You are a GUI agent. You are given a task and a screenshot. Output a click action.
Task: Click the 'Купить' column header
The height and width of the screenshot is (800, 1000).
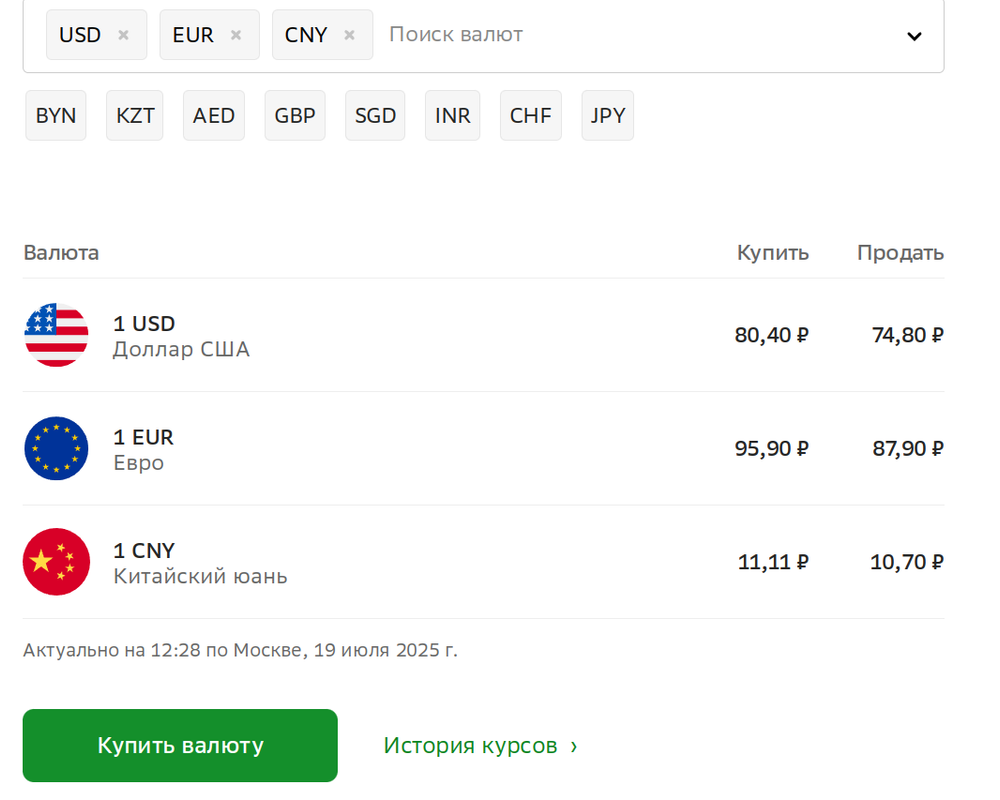tap(772, 253)
